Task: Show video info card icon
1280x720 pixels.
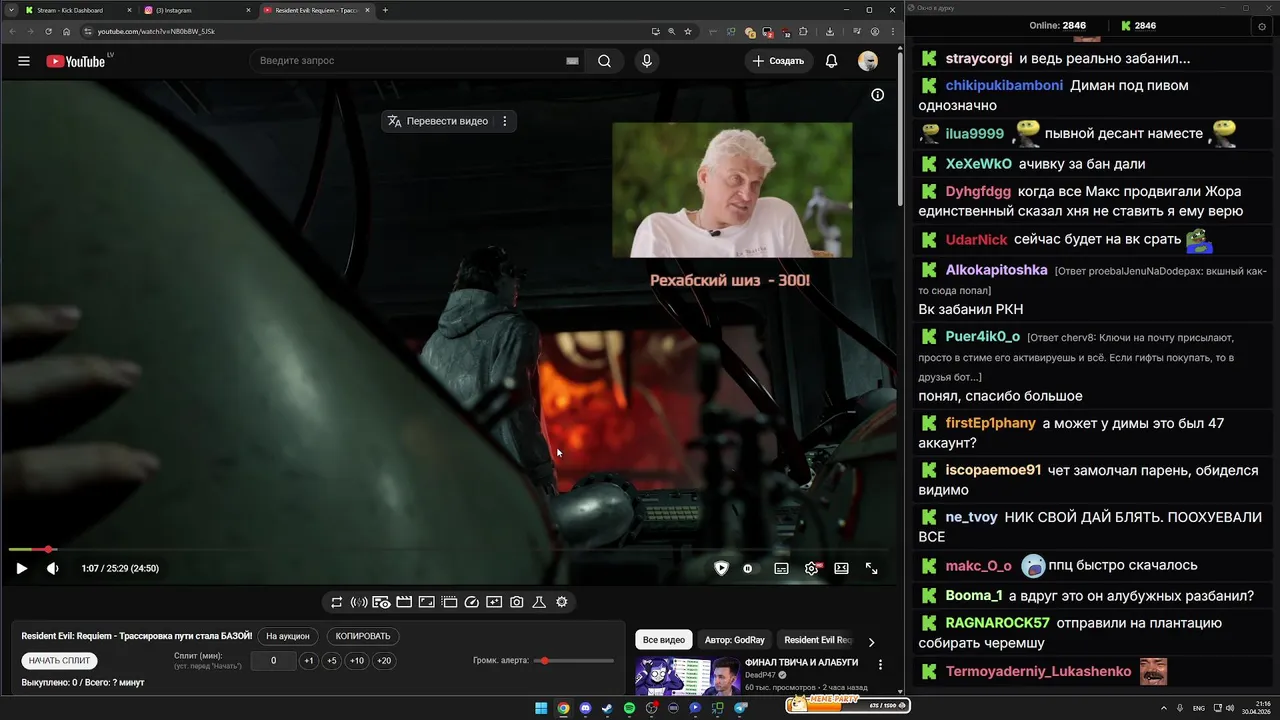Action: click(x=877, y=95)
